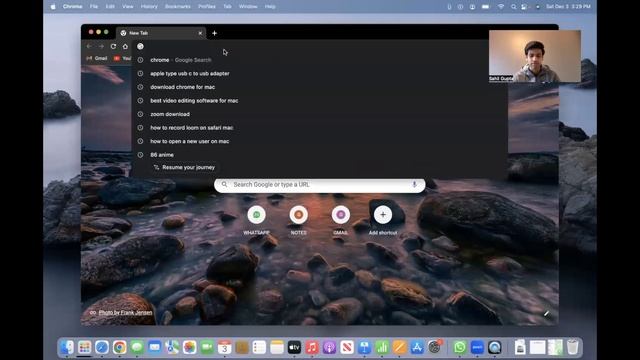
Task: Pick "apple type usb c to usb adapter" suggestion
Action: click(319, 73)
